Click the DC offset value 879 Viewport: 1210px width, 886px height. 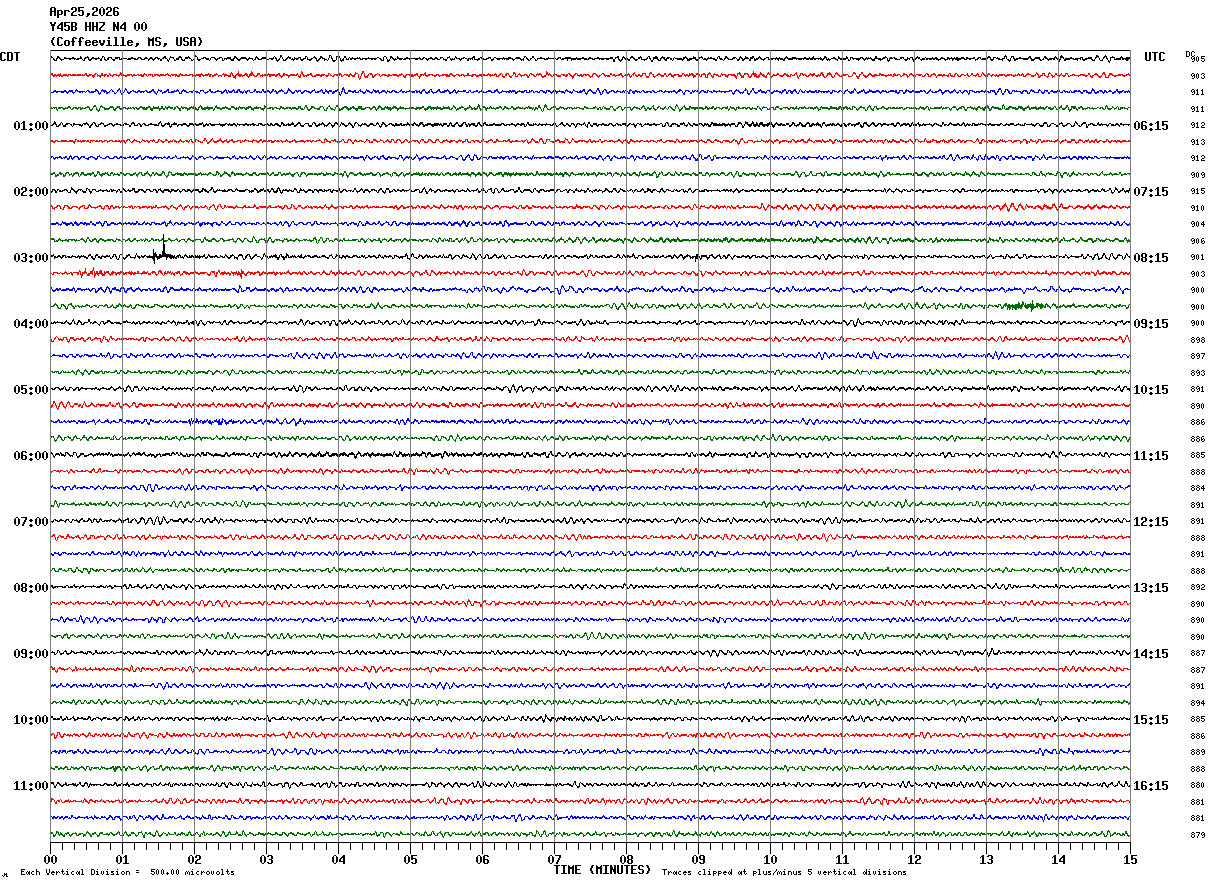[x=1197, y=835]
